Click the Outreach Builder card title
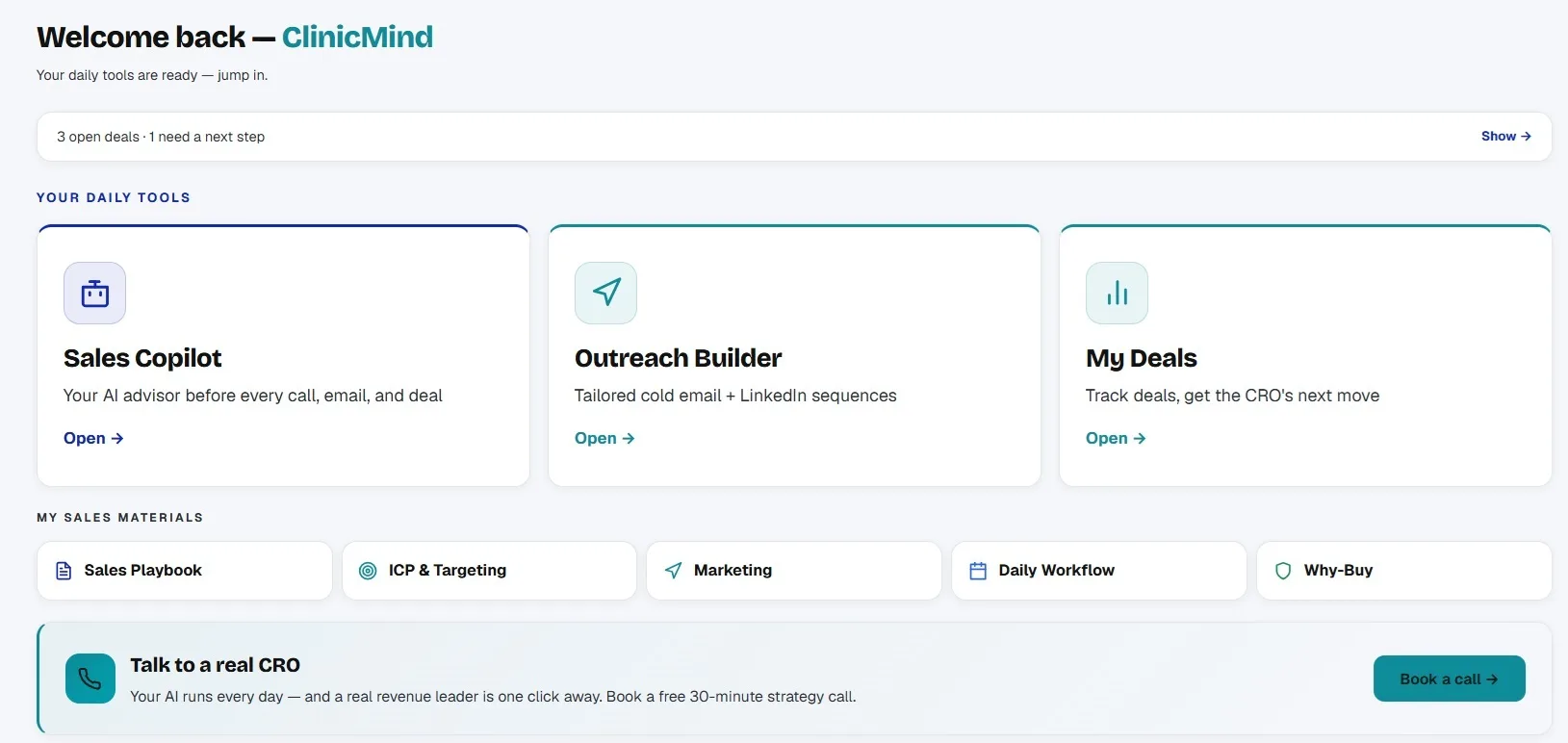The height and width of the screenshot is (743, 1568). (x=678, y=358)
